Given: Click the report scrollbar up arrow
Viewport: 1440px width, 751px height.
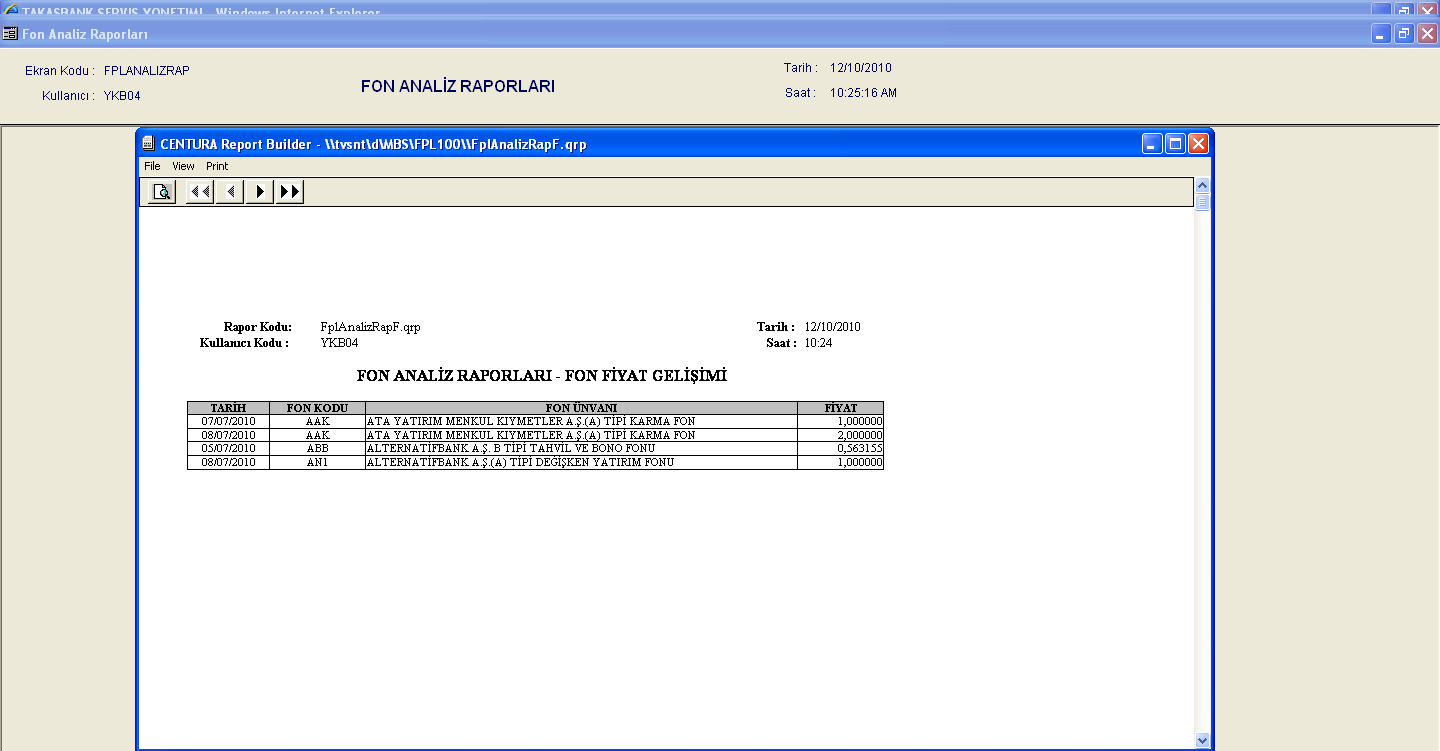Looking at the screenshot, I should [1203, 185].
